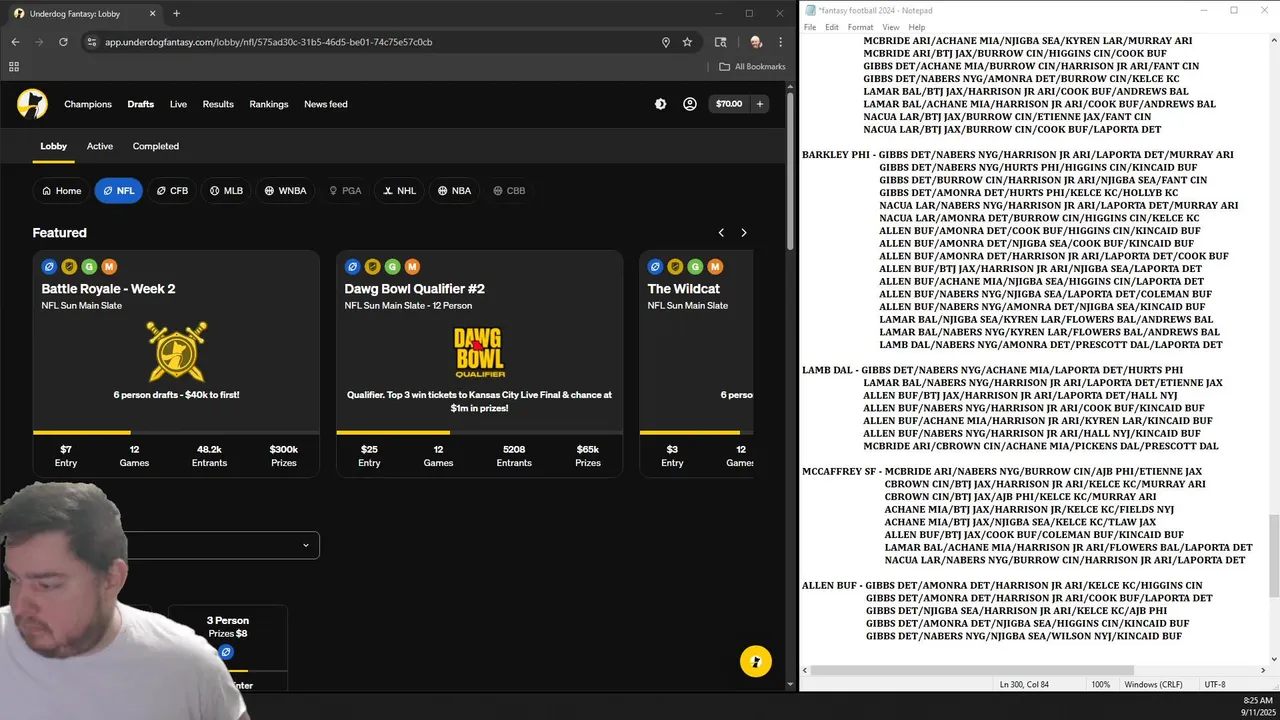Click location permission icon in address bar
This screenshot has width=1280, height=720.
(665, 42)
